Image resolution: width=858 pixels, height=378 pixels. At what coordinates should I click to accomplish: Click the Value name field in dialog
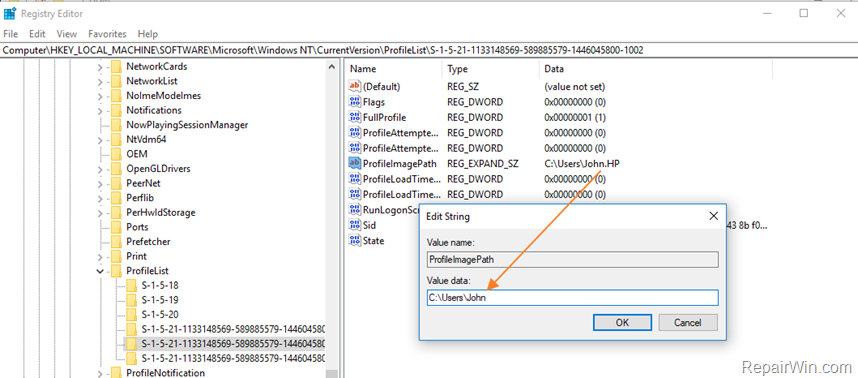pyautogui.click(x=572, y=260)
